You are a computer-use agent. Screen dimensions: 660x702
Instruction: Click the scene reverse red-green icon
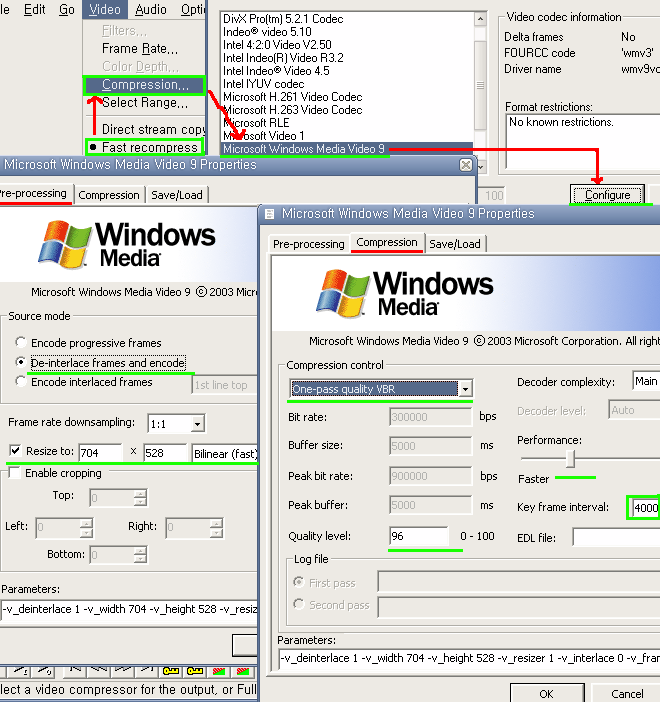click(x=219, y=671)
